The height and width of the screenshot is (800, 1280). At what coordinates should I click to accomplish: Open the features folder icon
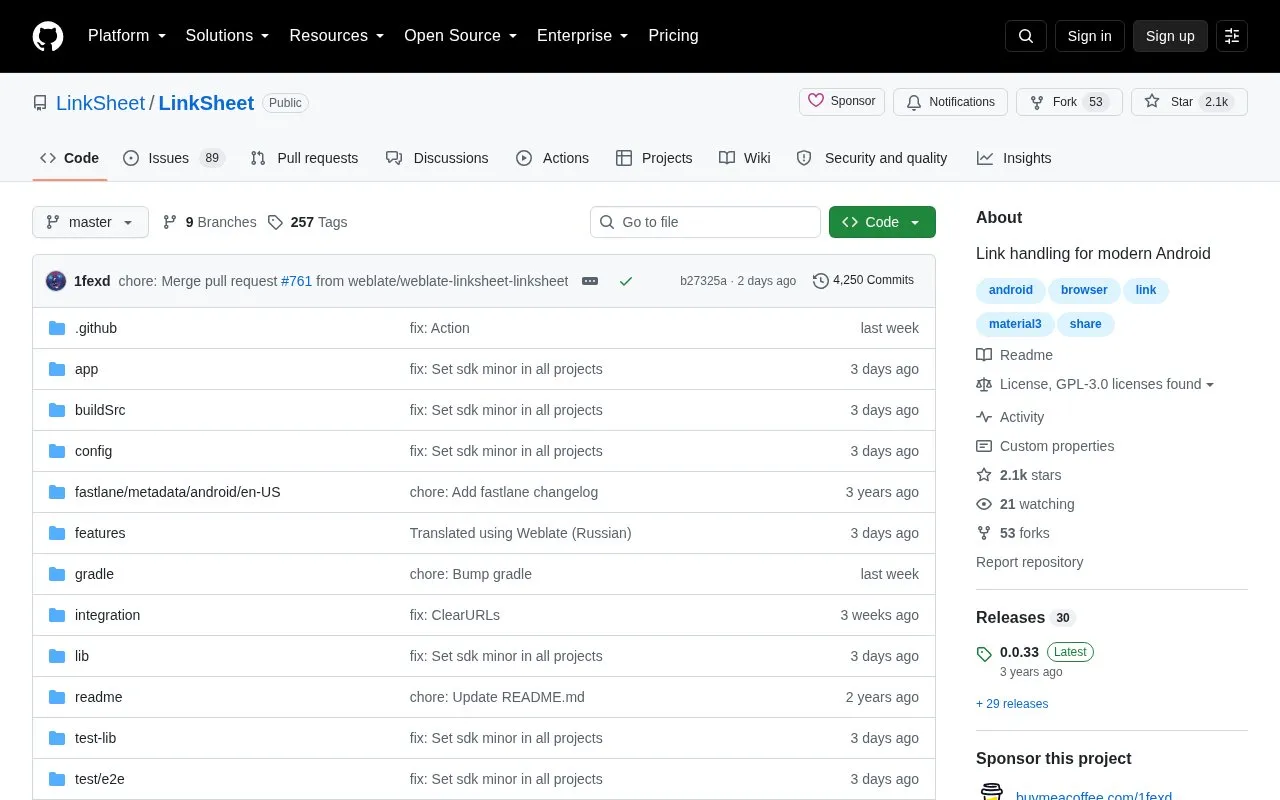click(x=57, y=533)
